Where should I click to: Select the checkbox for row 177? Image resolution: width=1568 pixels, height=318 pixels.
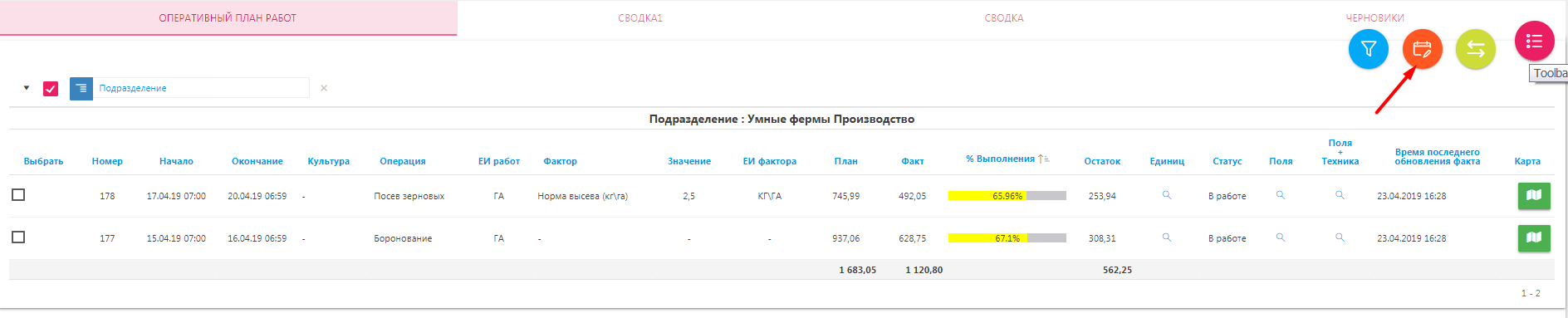click(18, 237)
